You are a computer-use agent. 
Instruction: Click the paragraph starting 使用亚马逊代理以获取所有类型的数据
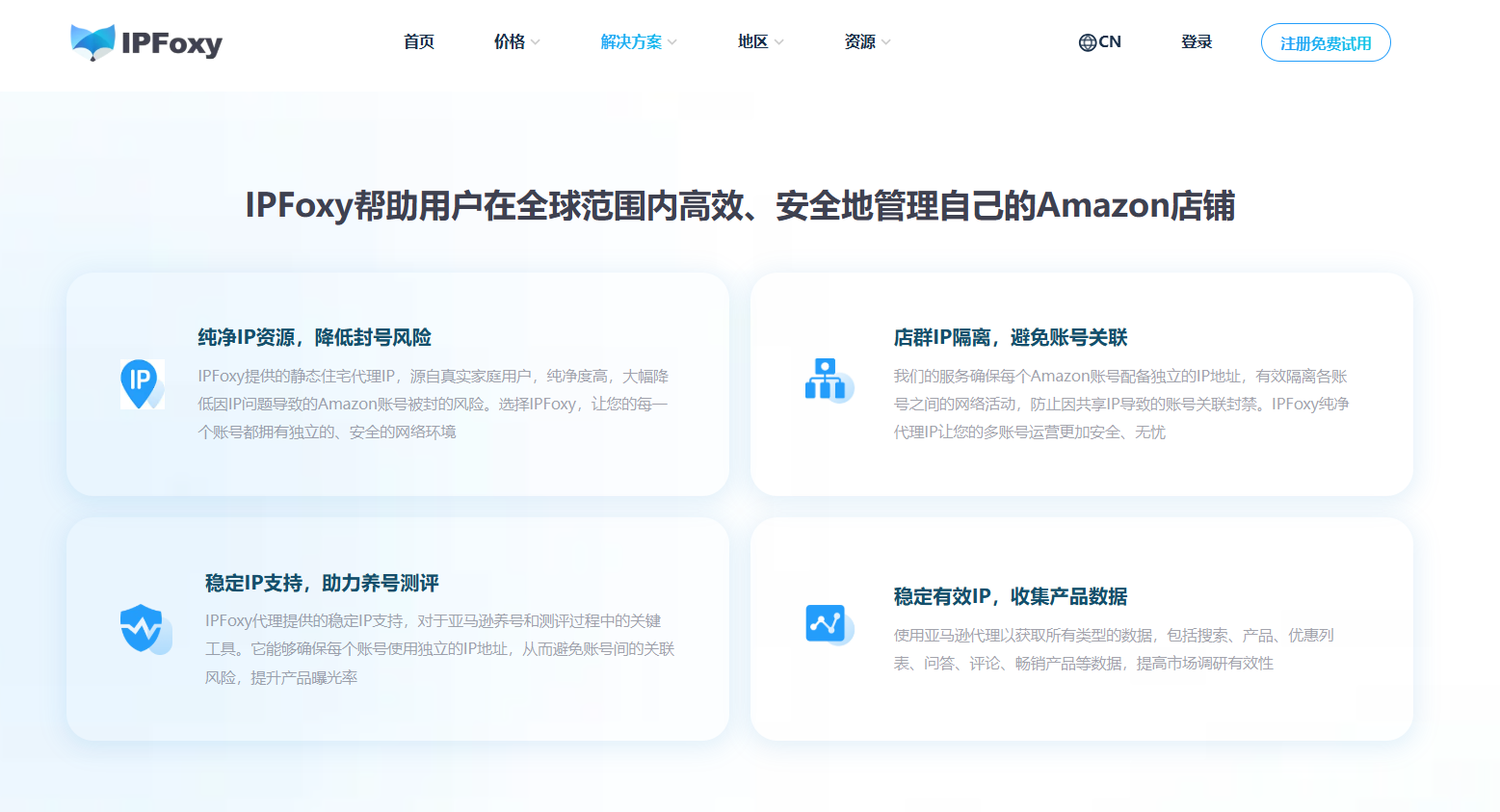pyautogui.click(x=1114, y=649)
